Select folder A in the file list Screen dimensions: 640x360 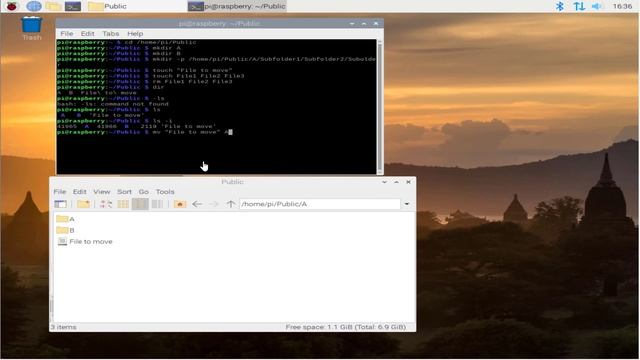click(x=65, y=219)
